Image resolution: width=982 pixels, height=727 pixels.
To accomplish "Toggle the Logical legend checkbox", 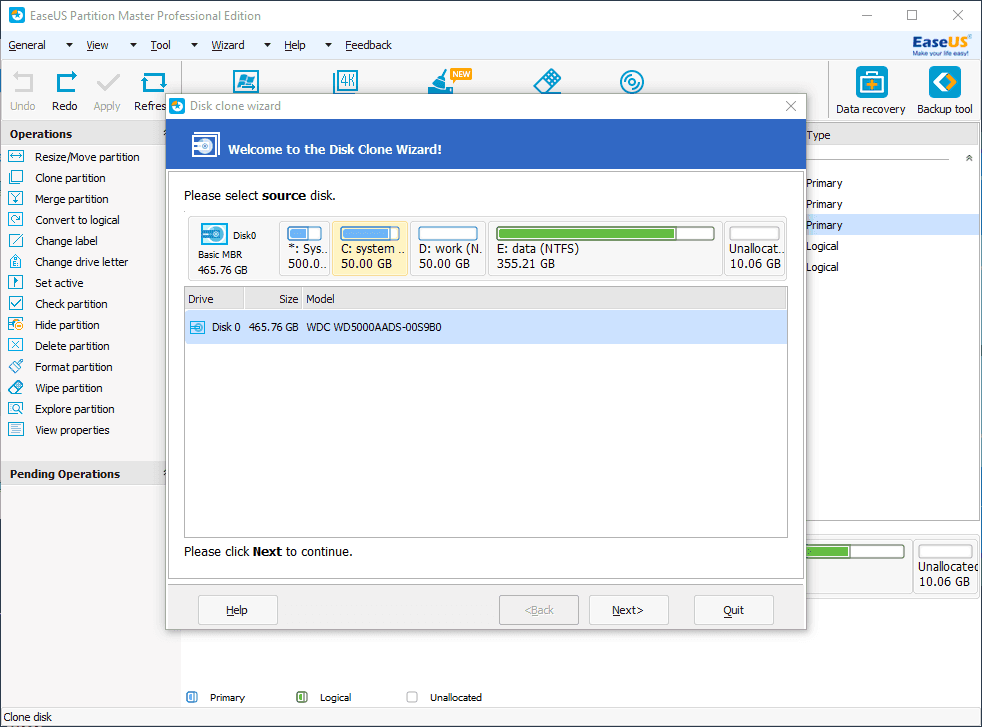I will 302,697.
